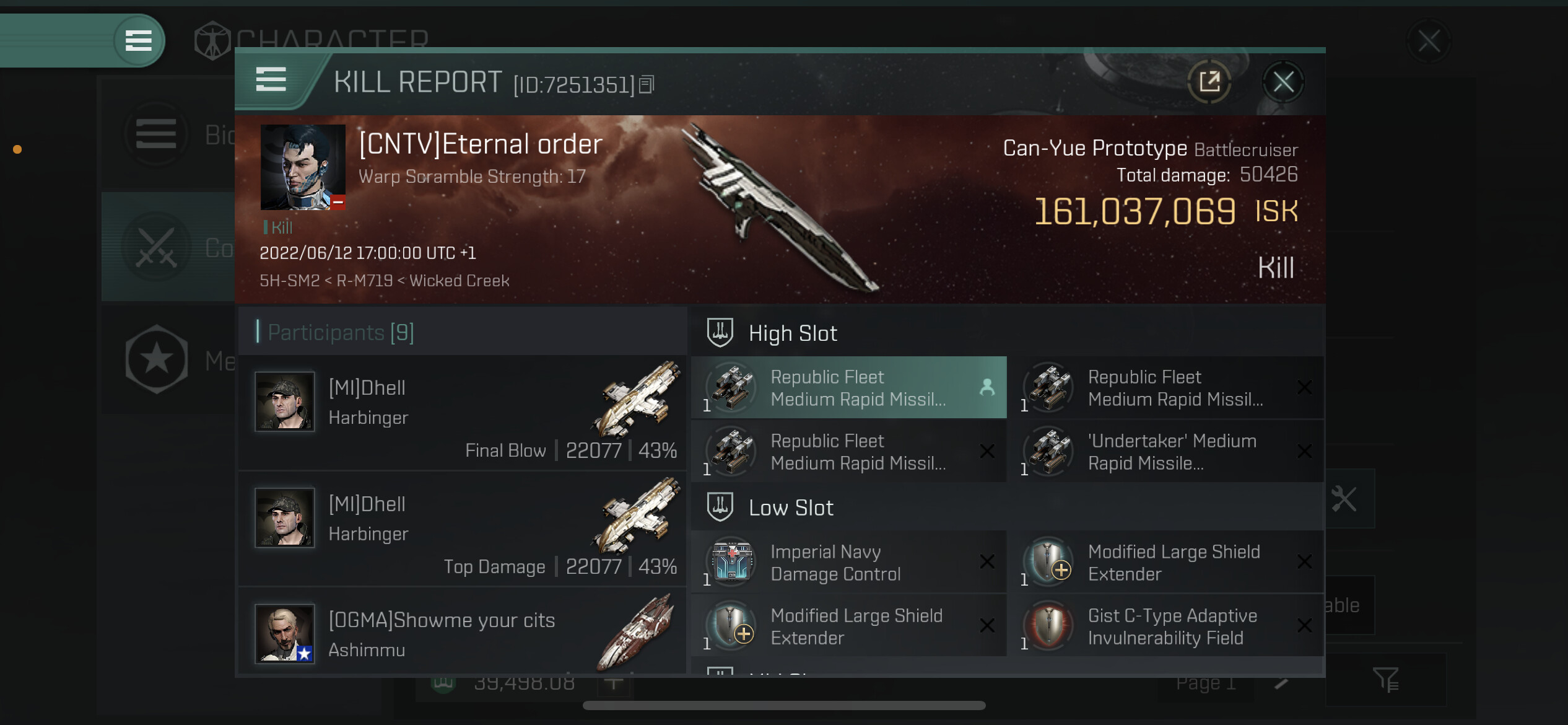The height and width of the screenshot is (725, 1568).
Task: Open the Combat tab with crossed swords
Action: [157, 247]
